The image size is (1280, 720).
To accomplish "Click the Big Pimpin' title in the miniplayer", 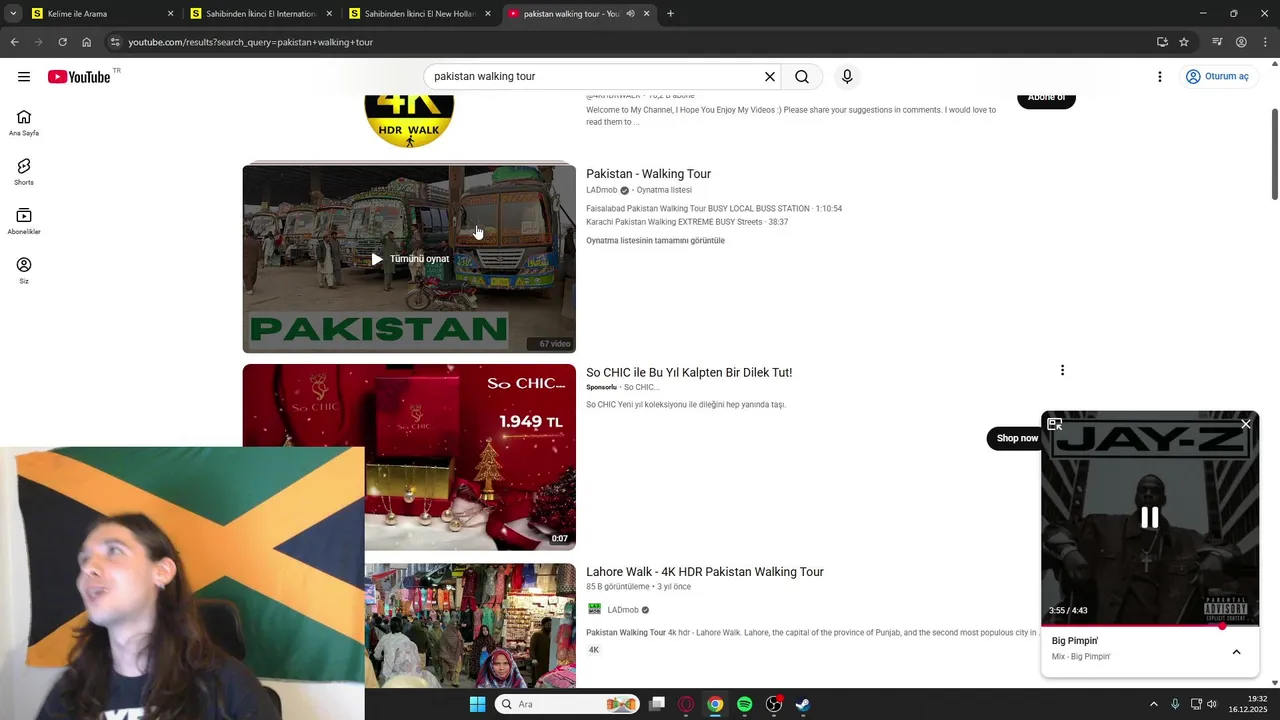I will 1075,641.
